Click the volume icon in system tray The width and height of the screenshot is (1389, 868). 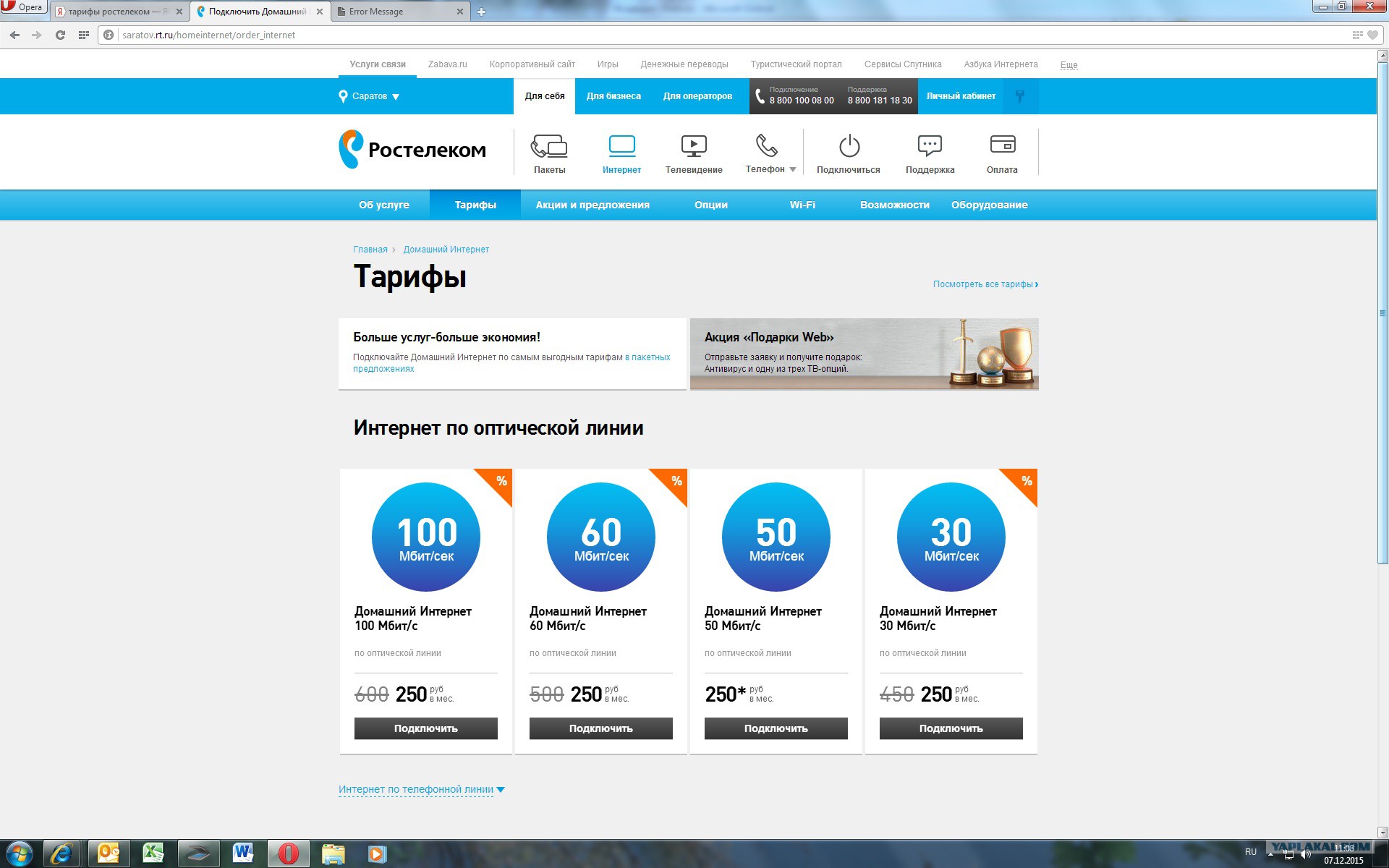pos(1305,854)
